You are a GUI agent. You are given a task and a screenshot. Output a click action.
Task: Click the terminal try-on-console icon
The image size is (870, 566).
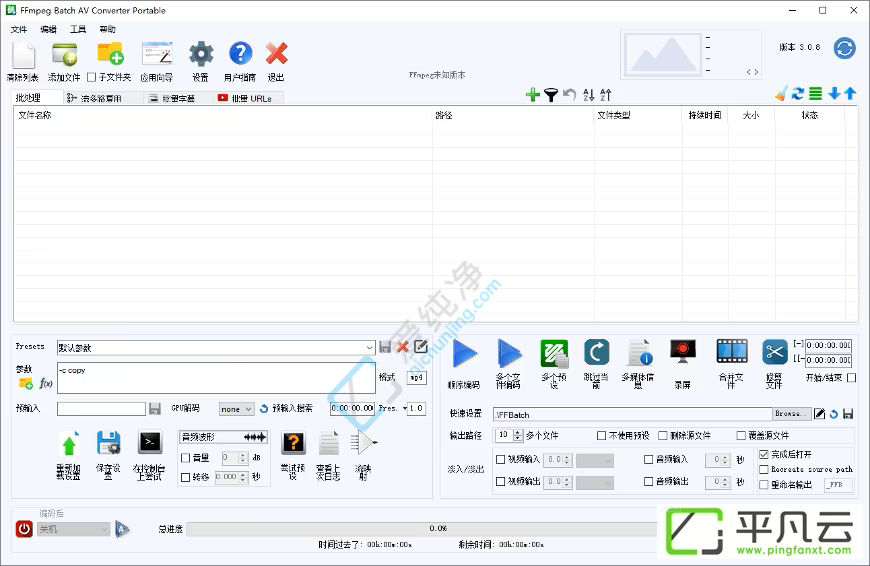coord(150,443)
